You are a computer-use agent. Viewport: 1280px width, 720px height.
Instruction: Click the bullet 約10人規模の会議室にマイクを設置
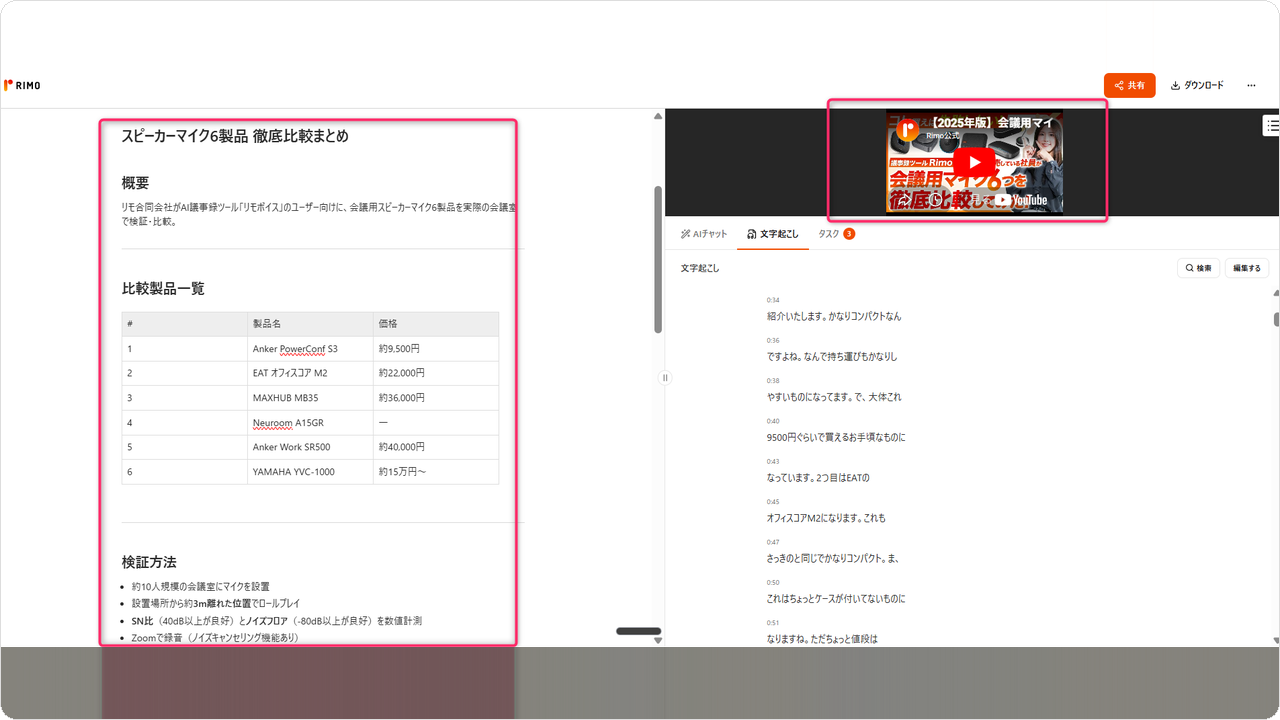200,587
